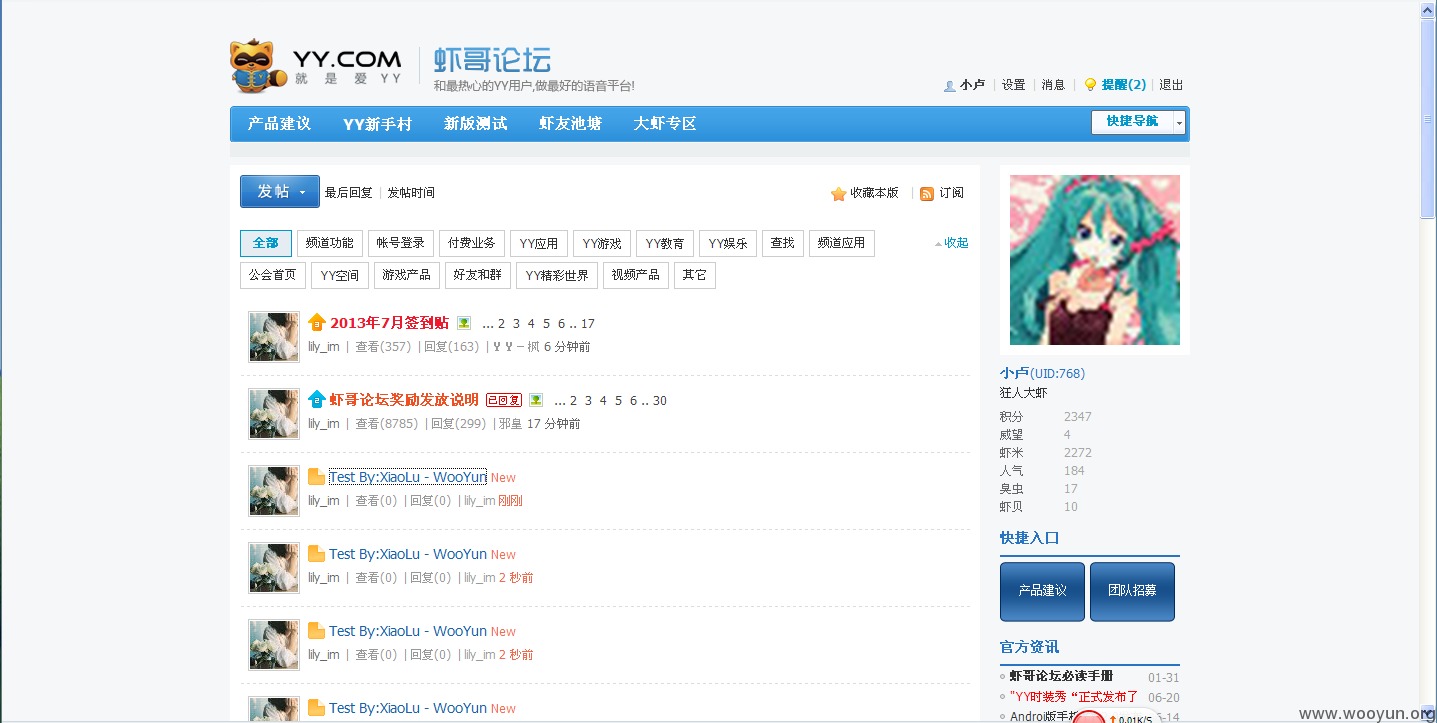Select the YY娱乐 category
1437x723 pixels.
(728, 243)
